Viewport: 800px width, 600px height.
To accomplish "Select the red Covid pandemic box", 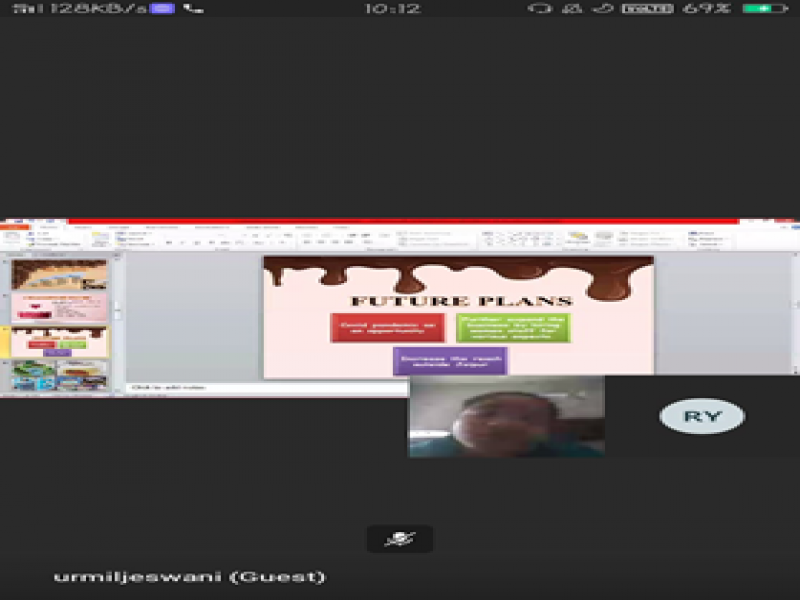I will point(374,328).
